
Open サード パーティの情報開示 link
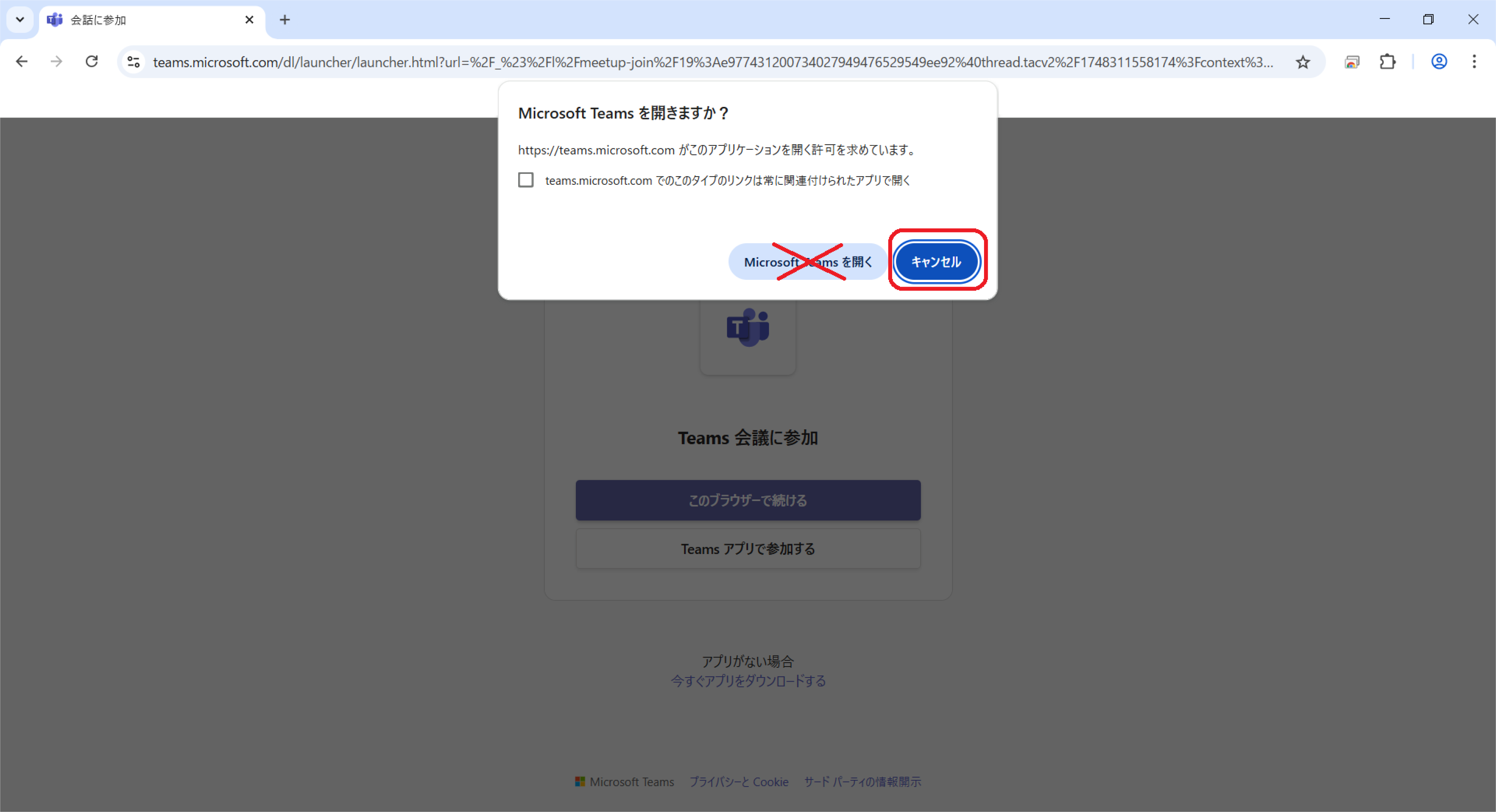(x=863, y=782)
